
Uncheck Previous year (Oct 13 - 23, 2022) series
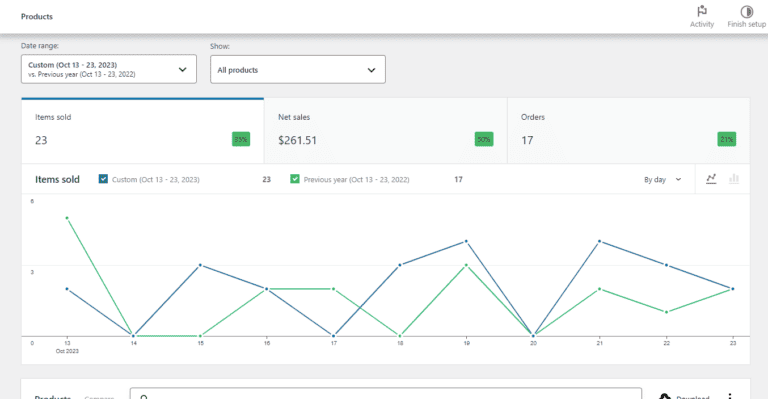[294, 179]
